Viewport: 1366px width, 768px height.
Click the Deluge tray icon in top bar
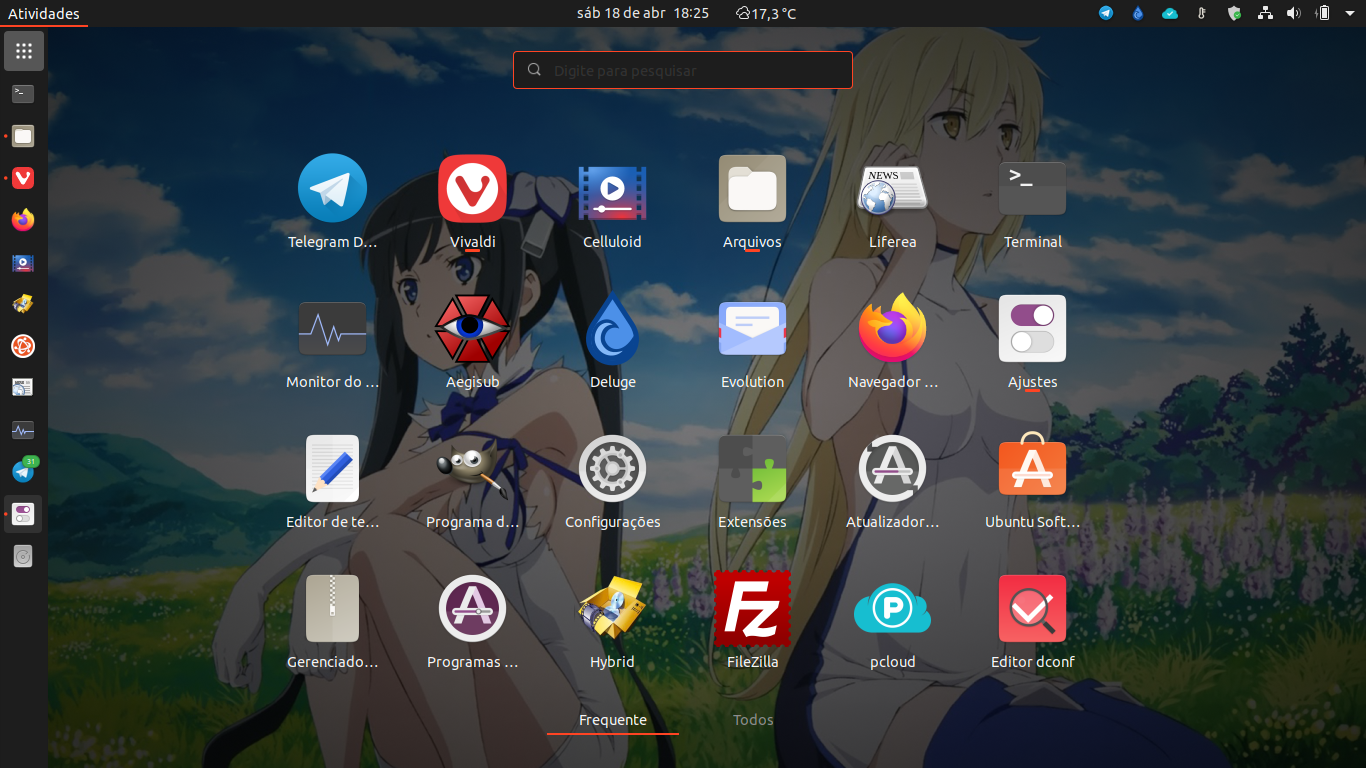pyautogui.click(x=1138, y=13)
